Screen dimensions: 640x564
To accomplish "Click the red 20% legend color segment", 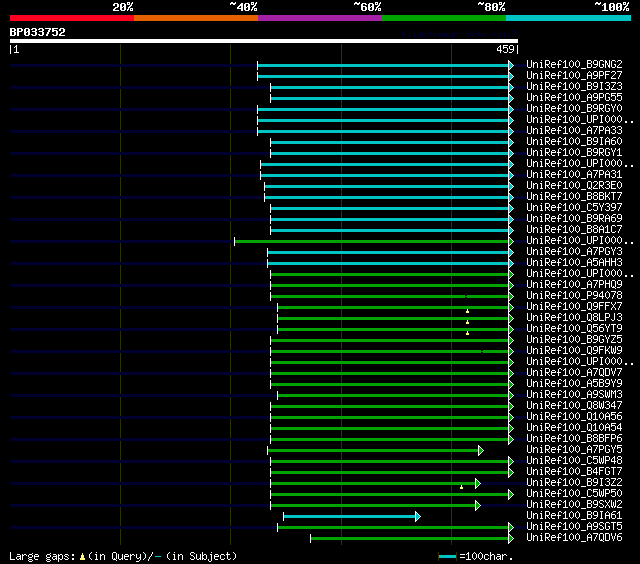I will (x=72, y=18).
